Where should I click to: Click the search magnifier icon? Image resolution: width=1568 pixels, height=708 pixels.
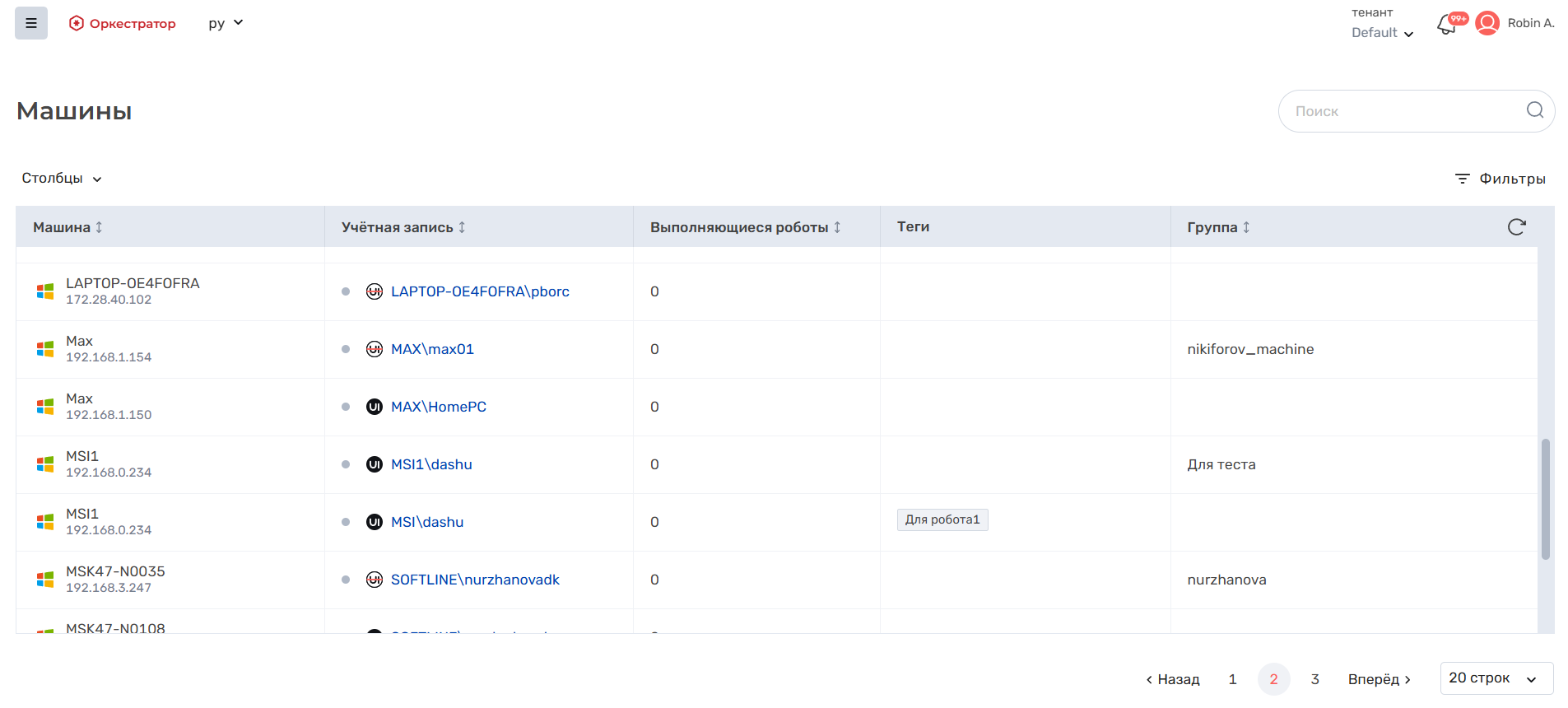point(1534,110)
